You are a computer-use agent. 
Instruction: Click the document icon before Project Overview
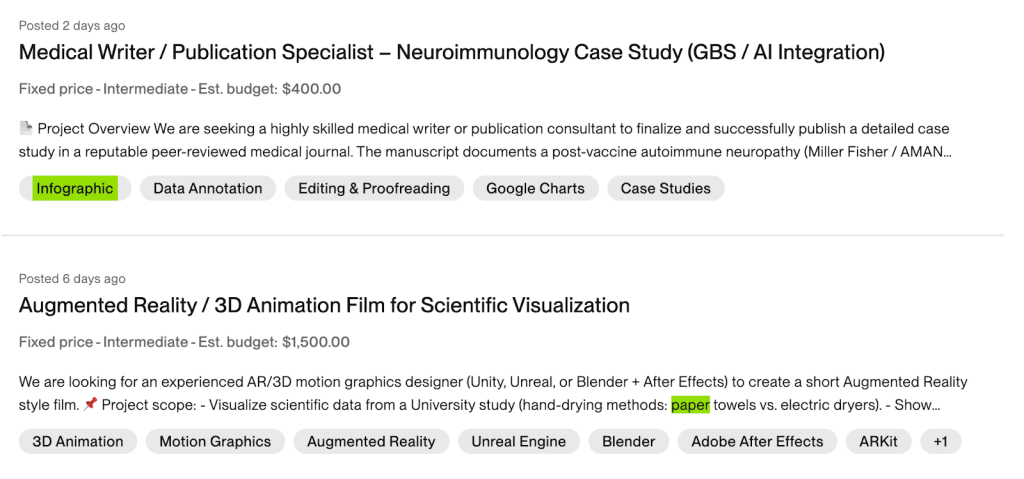pos(26,129)
